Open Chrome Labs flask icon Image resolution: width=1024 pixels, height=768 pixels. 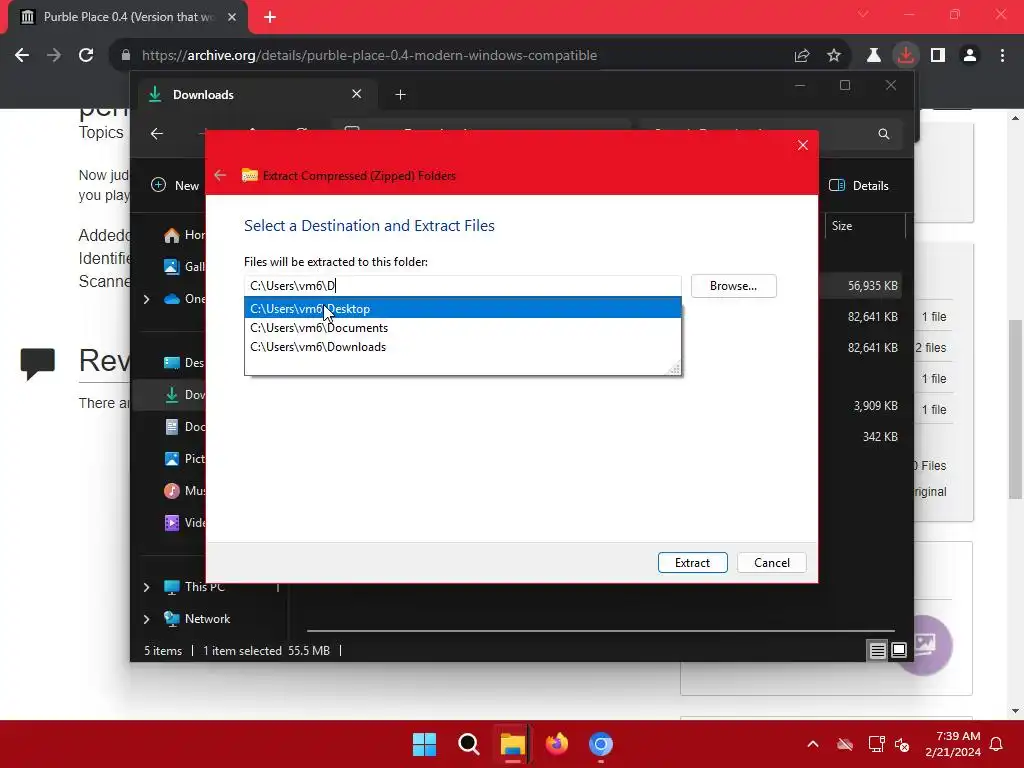(x=874, y=56)
